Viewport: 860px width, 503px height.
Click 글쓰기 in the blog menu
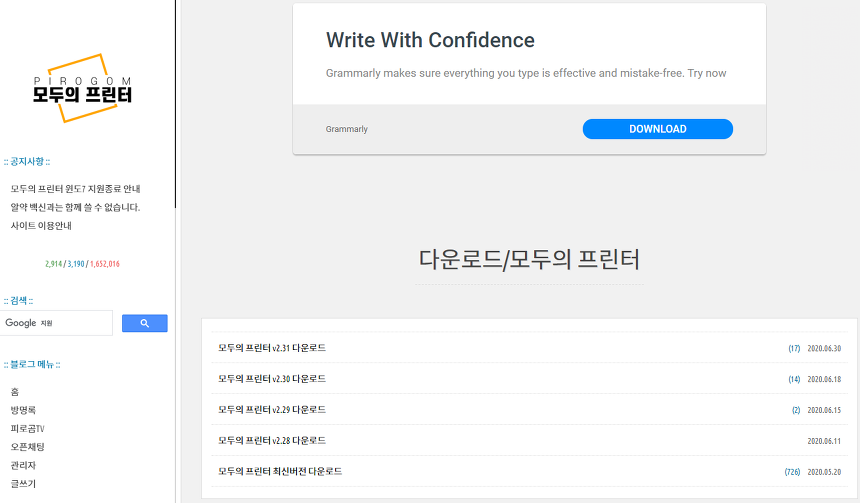coord(23,484)
